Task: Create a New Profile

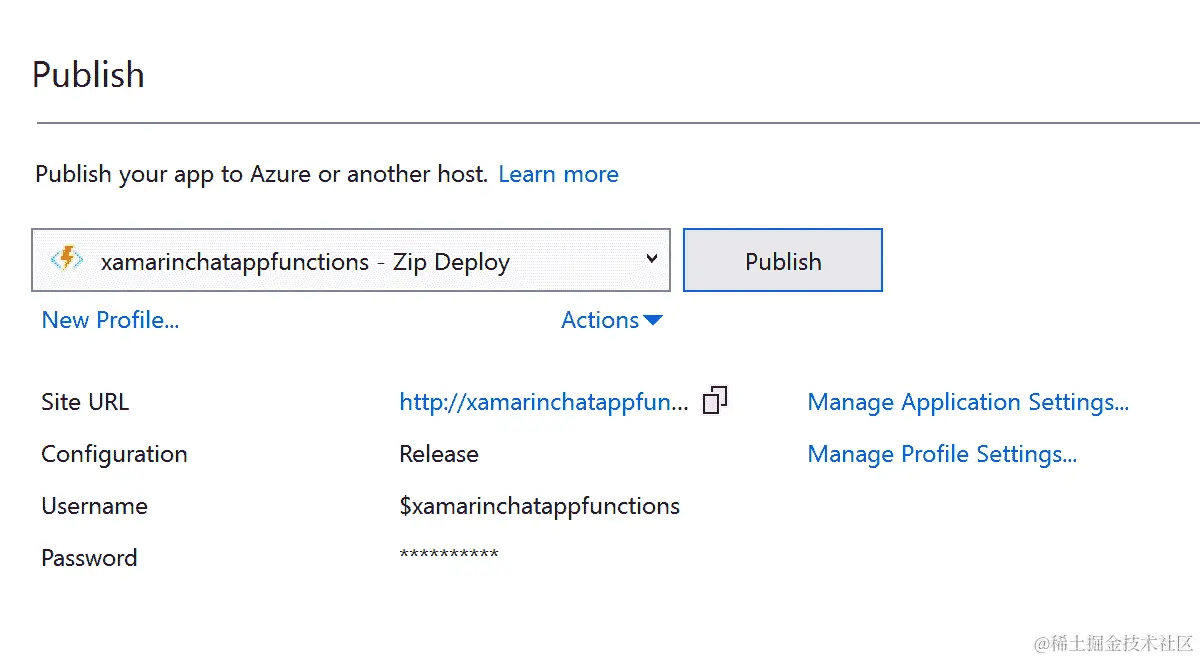Action: click(x=110, y=320)
